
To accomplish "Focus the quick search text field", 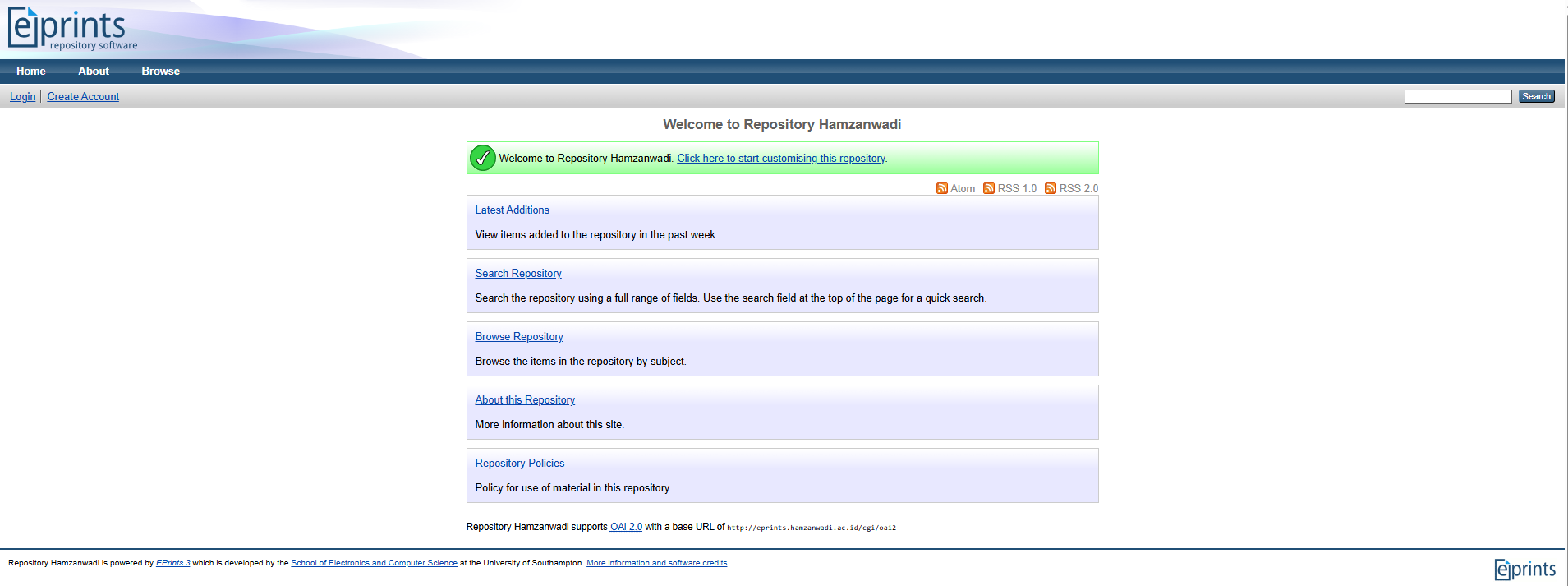I will pyautogui.click(x=1457, y=97).
